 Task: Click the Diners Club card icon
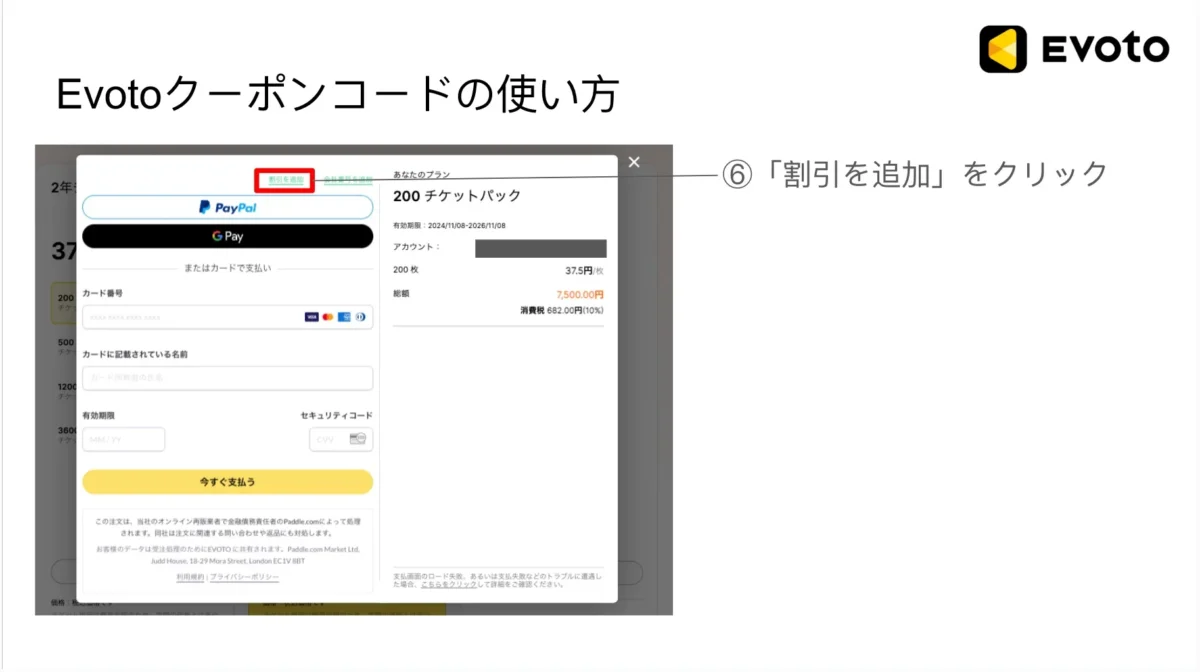tap(360, 317)
